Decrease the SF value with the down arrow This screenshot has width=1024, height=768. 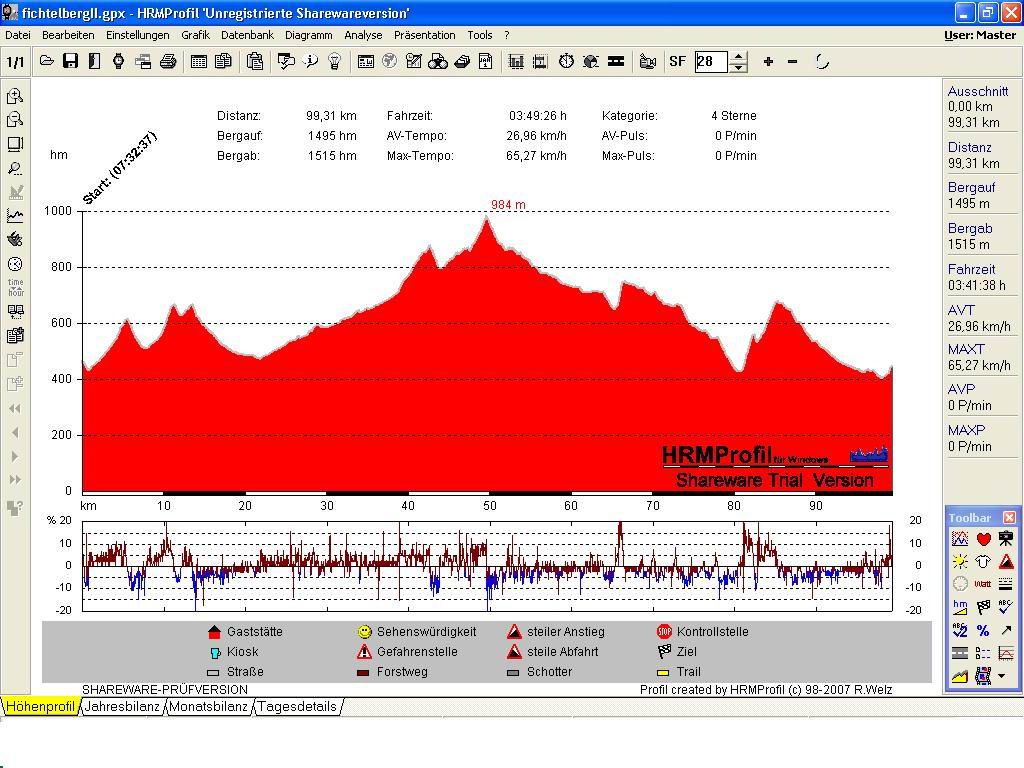coord(738,67)
